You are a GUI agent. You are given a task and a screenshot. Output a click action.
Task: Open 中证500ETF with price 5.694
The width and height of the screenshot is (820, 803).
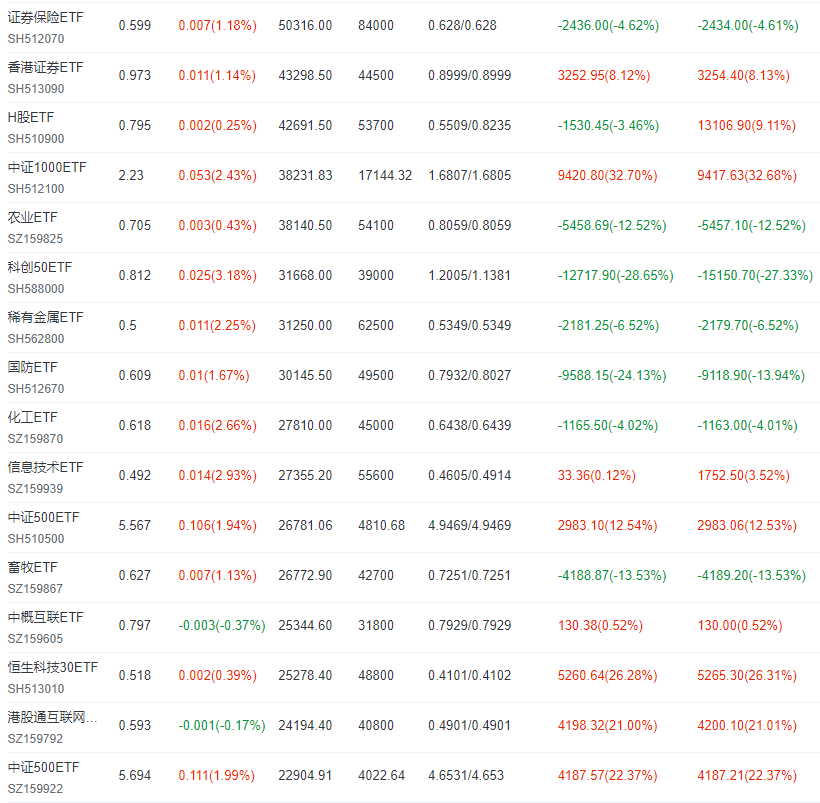tap(43, 767)
